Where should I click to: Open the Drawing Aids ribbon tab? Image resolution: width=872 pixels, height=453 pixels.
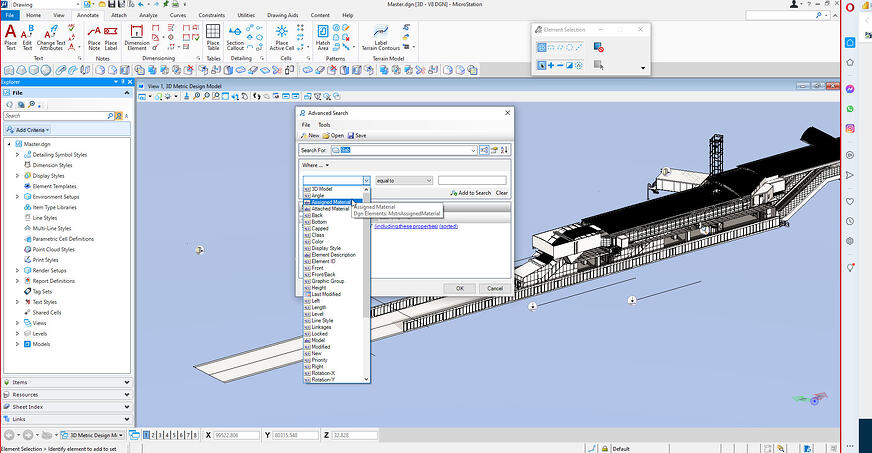pyautogui.click(x=283, y=15)
